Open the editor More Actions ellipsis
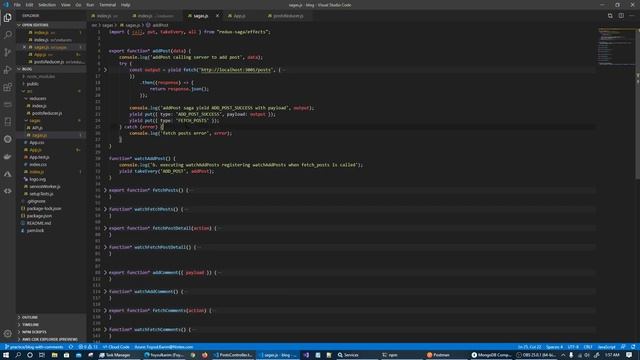The image size is (640, 360). [632, 16]
